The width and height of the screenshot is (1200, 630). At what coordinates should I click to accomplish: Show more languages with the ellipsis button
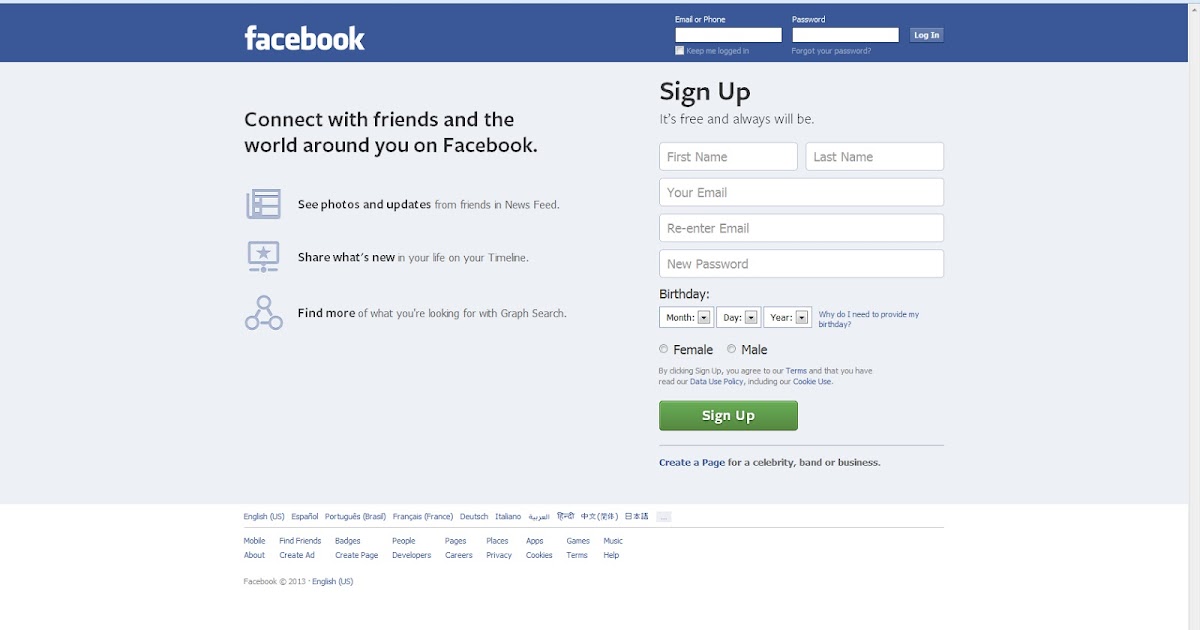(x=664, y=517)
